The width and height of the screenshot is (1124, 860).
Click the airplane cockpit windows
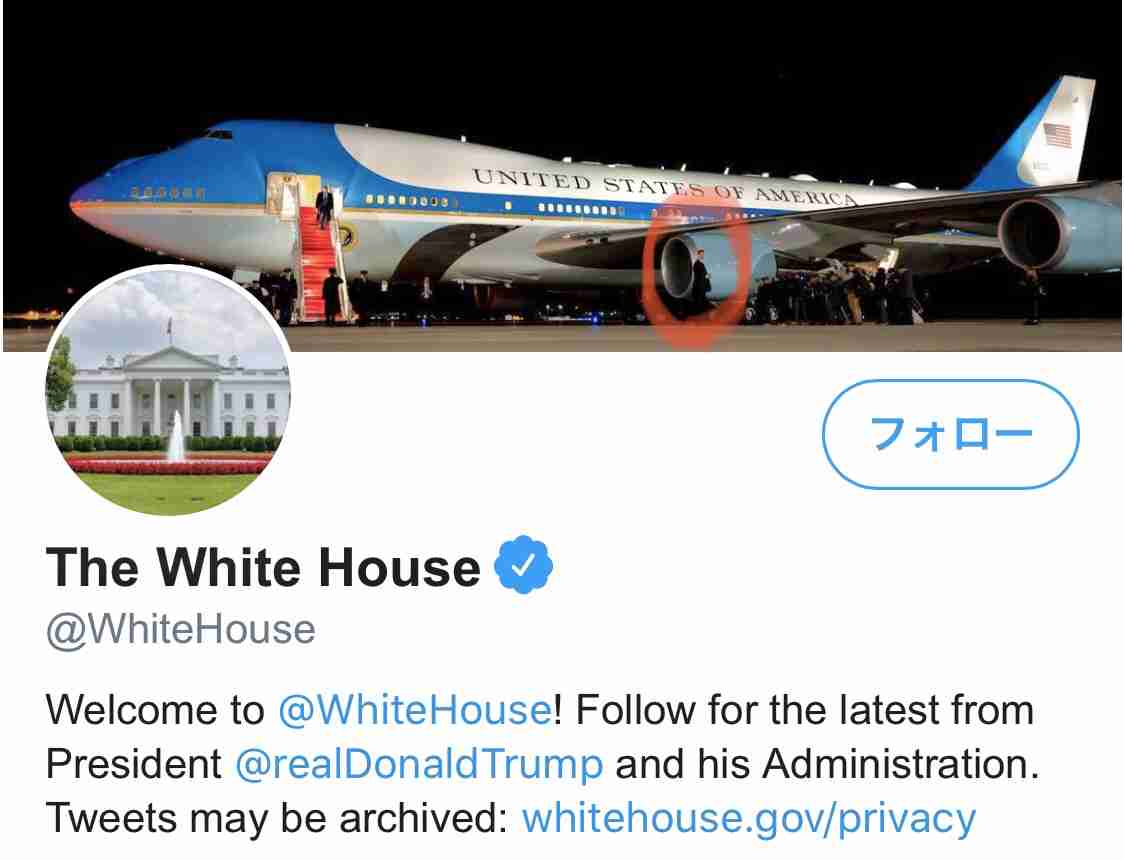pos(217,134)
